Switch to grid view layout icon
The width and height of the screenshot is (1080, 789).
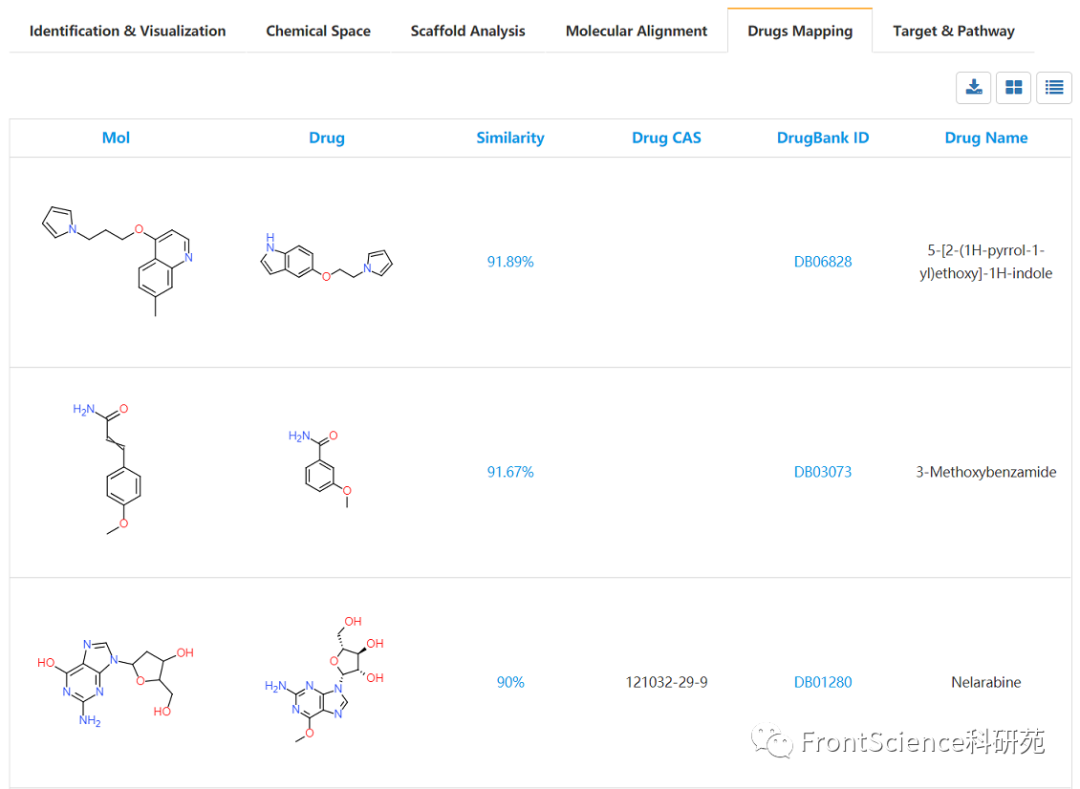[x=1014, y=87]
